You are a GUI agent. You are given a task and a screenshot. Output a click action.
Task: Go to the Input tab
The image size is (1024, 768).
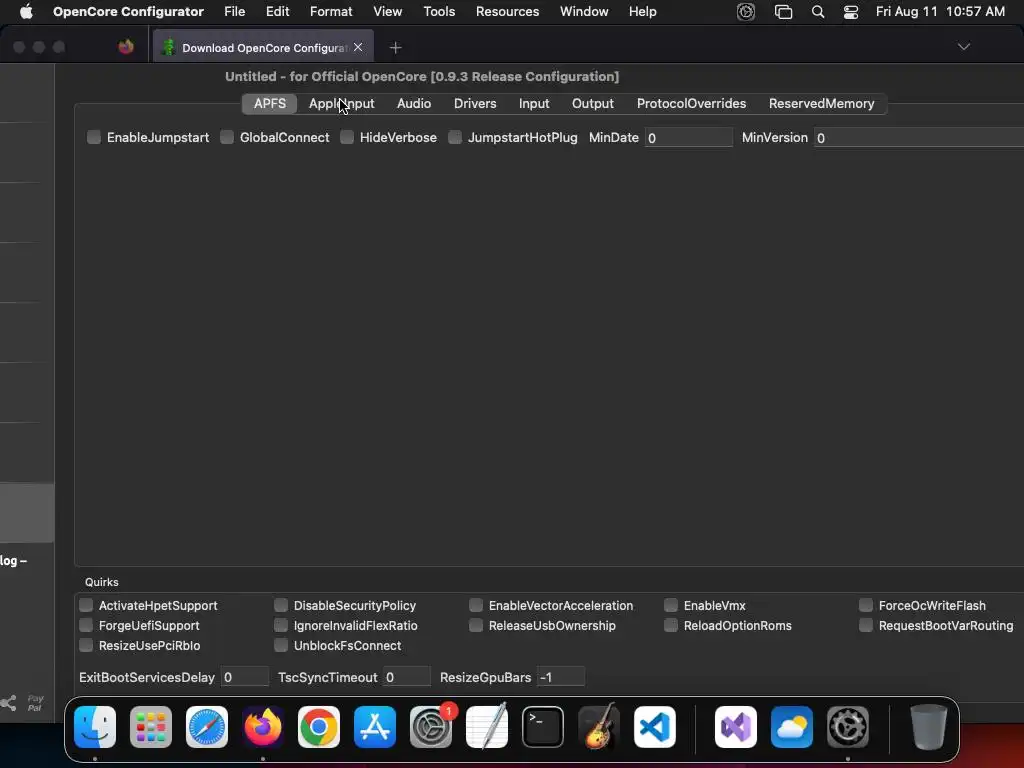point(534,103)
